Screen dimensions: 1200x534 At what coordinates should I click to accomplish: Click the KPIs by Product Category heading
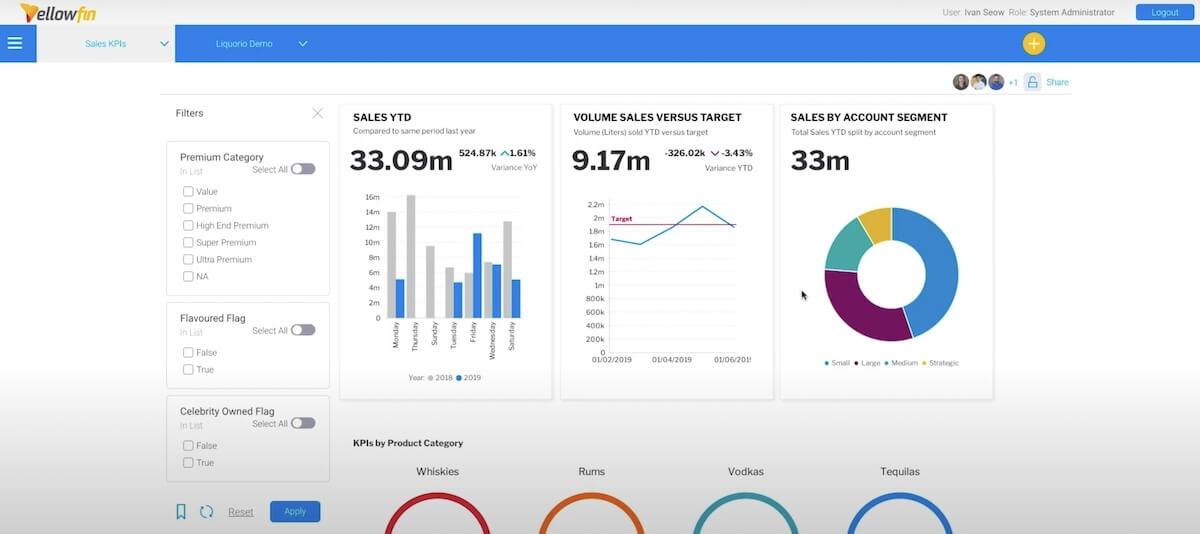(x=408, y=443)
